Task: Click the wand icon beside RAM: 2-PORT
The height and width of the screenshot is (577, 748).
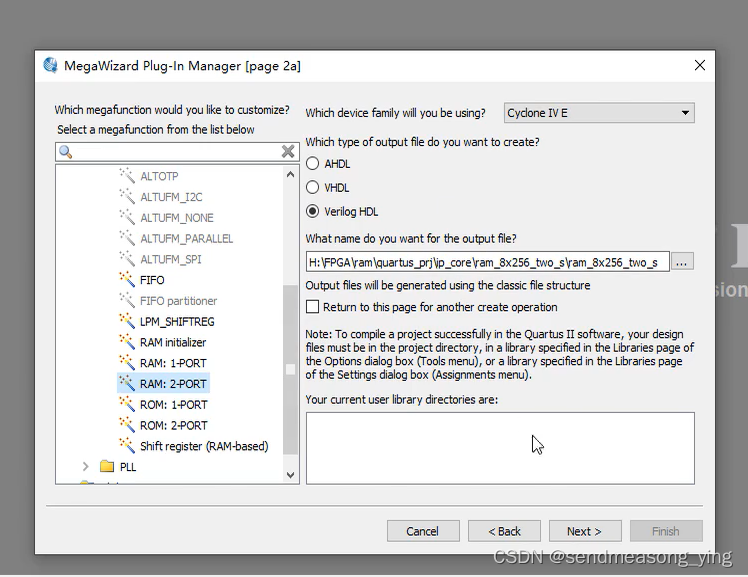Action: coord(127,383)
